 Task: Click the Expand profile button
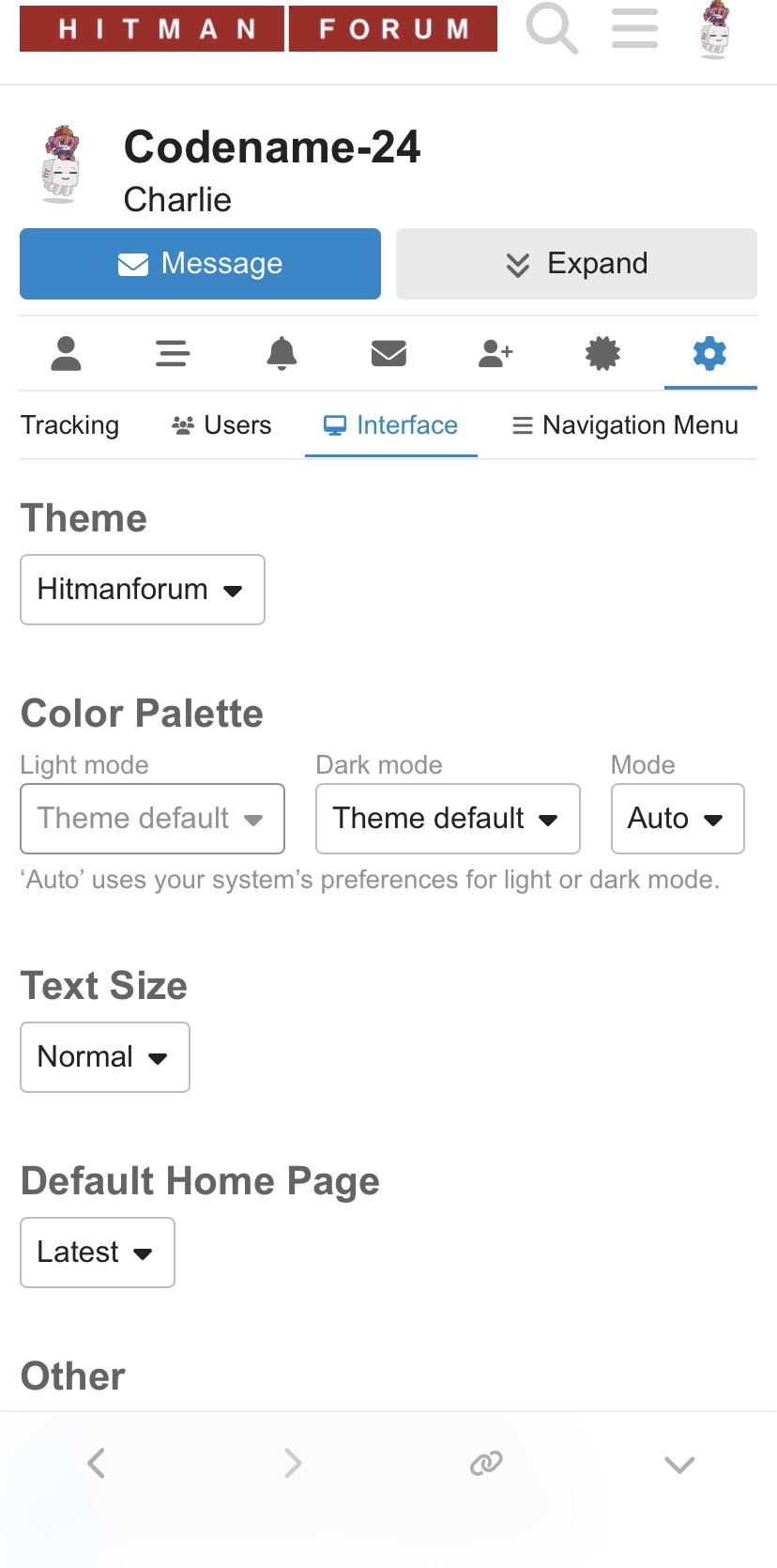click(576, 264)
